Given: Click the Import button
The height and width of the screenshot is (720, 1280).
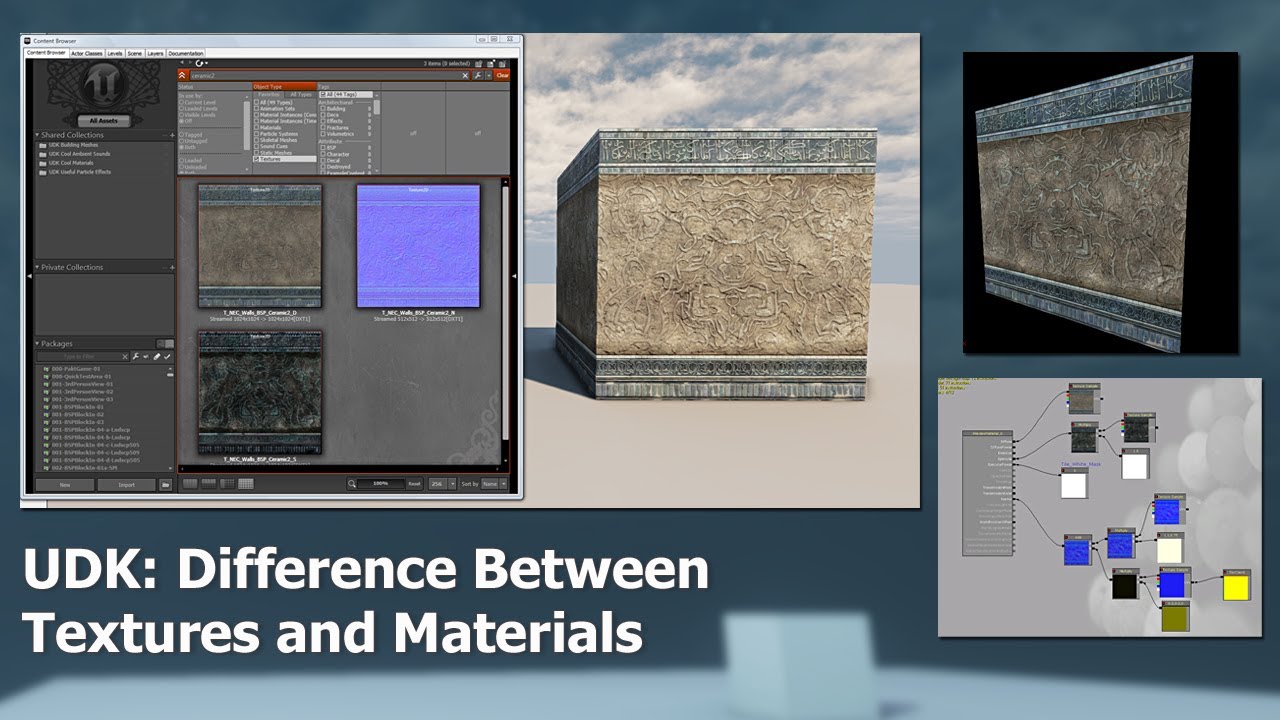Looking at the screenshot, I should [126, 484].
